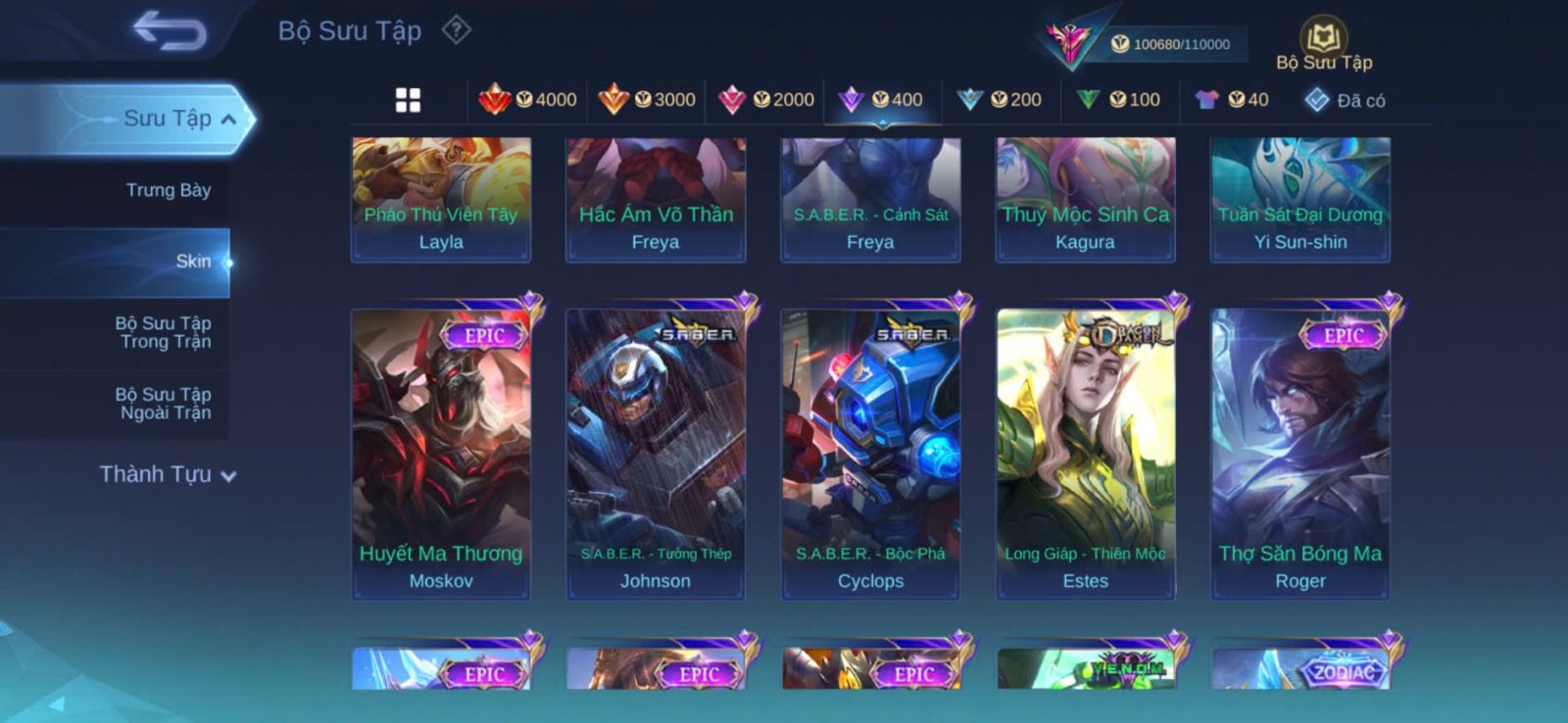The height and width of the screenshot is (723, 1568).
Task: Expand the Thành Tựu sidebar section
Action: point(167,474)
